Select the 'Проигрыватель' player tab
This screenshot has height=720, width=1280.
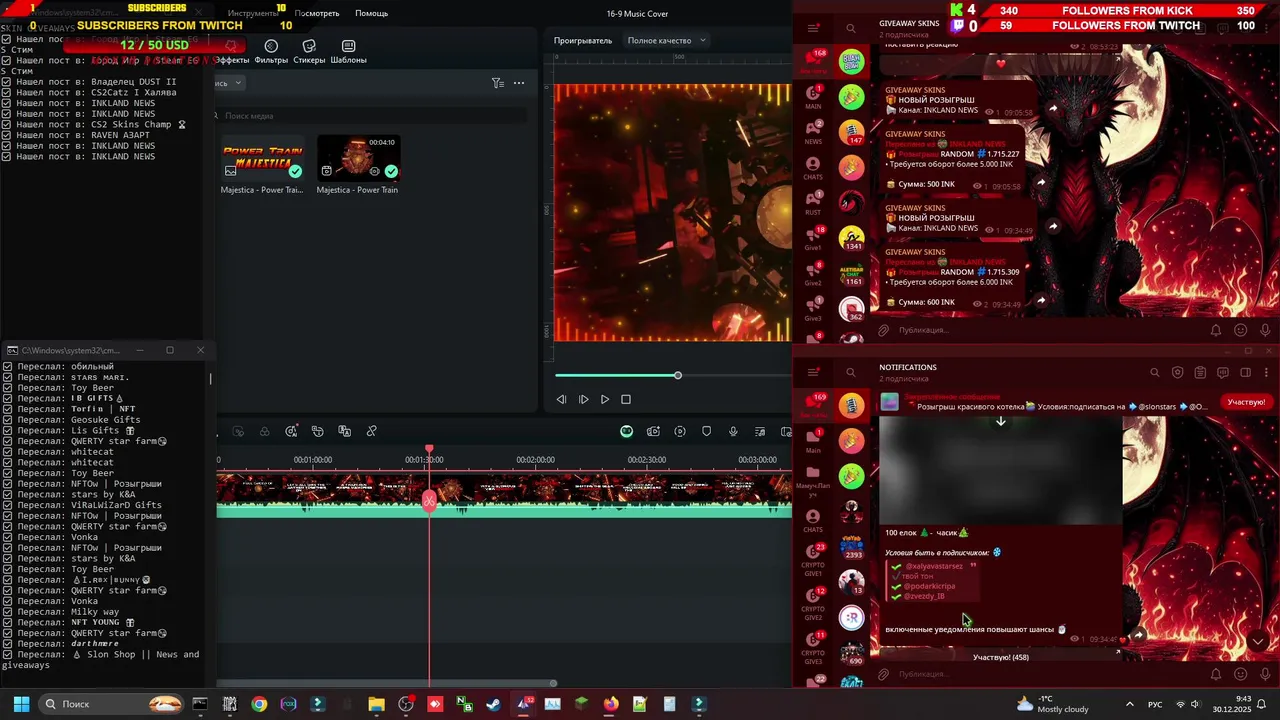(x=583, y=41)
